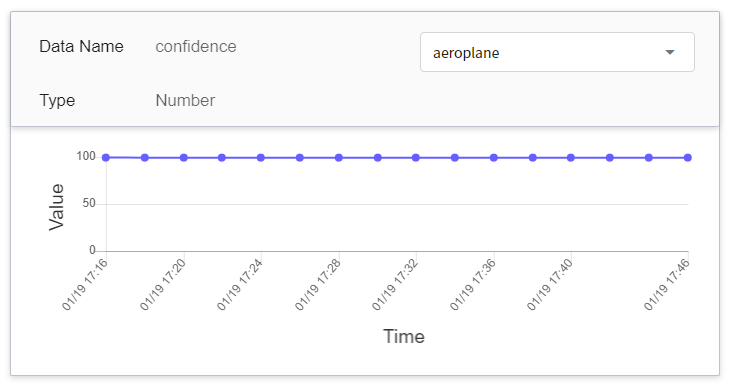This screenshot has height=385, width=730.
Task: Select the chart data point at 17:40
Action: tap(571, 158)
